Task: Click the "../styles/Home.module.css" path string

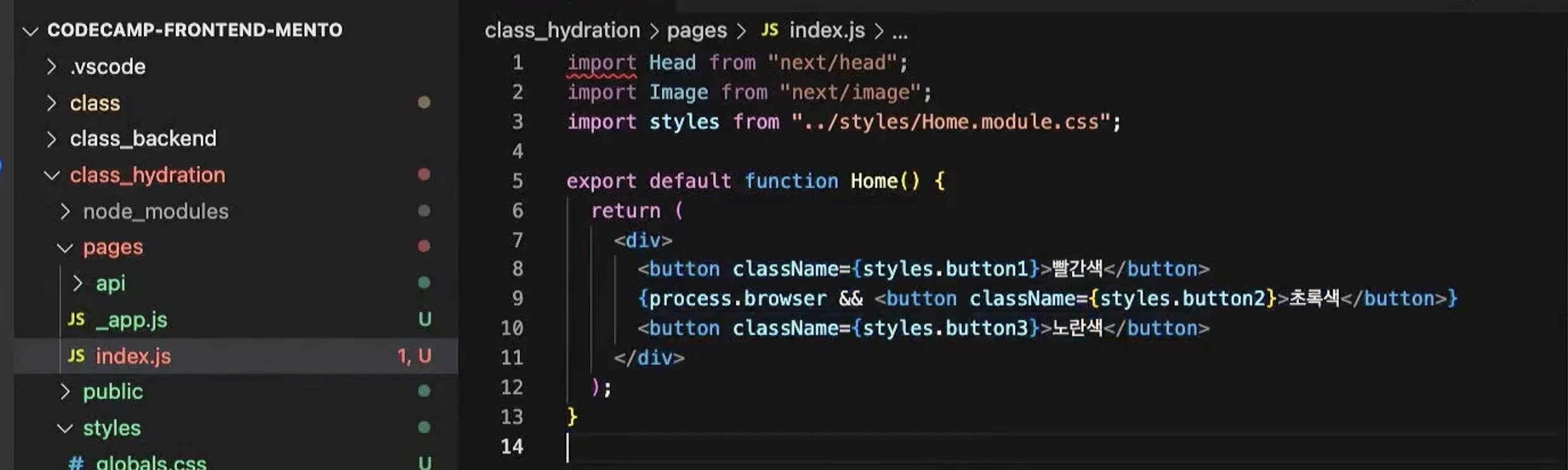Action: pos(951,122)
